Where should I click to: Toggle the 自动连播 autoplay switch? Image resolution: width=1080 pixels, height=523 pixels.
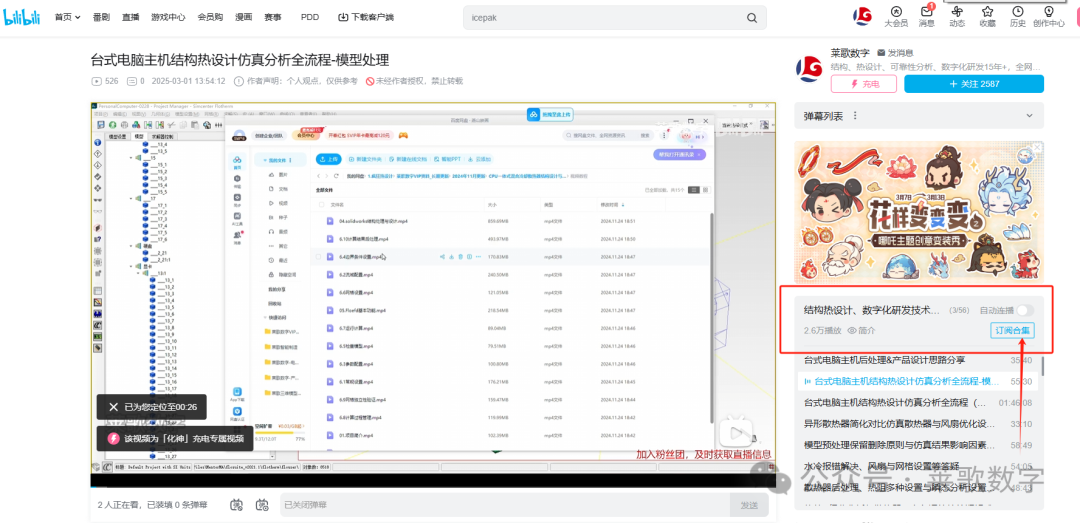tap(1025, 311)
